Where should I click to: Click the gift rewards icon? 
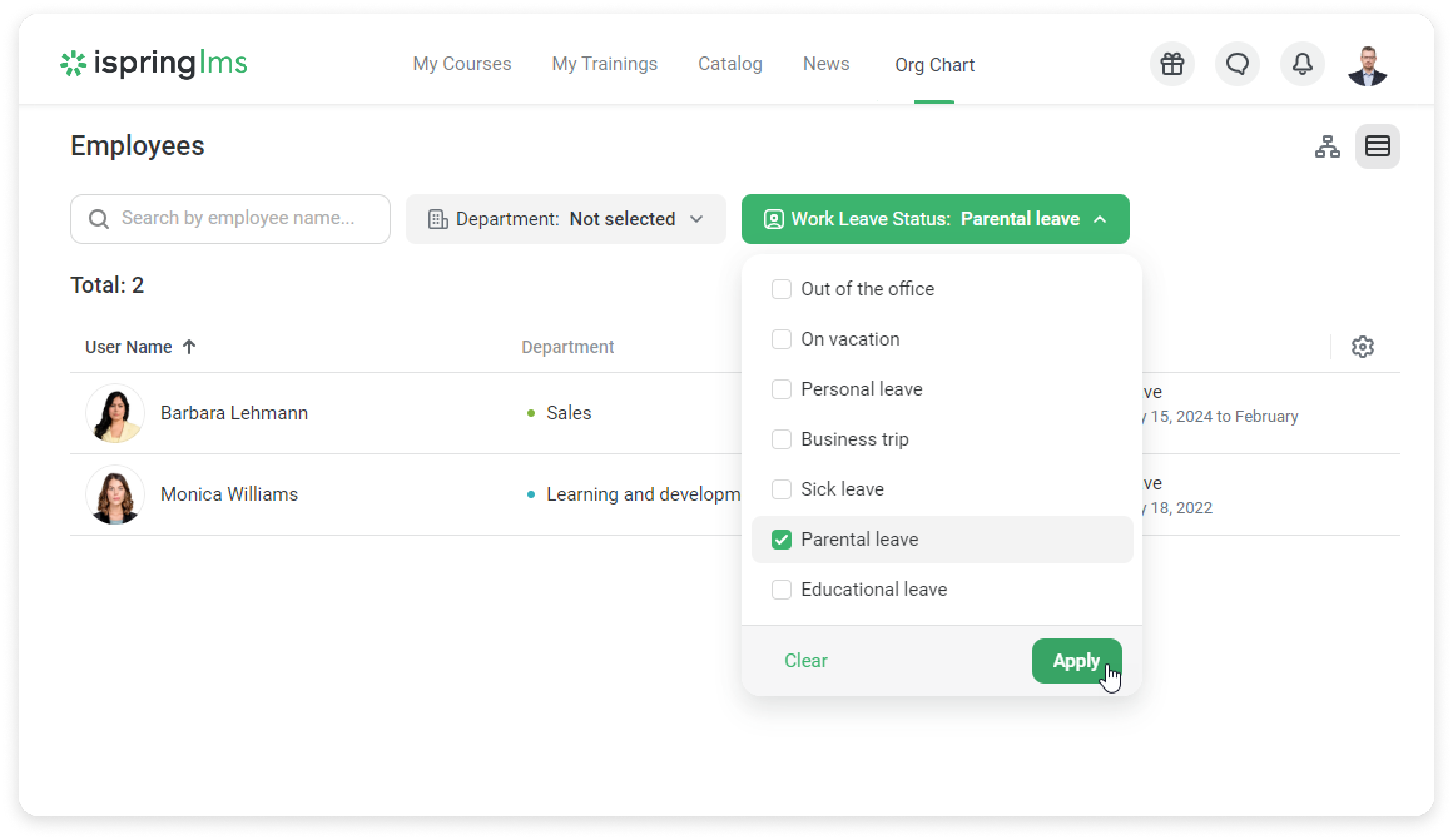(x=1171, y=64)
